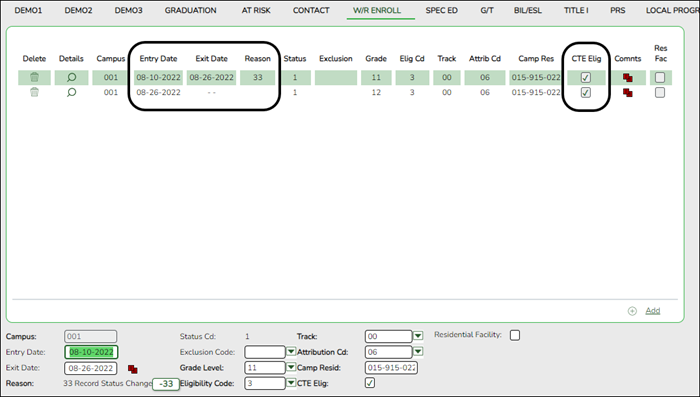
Task: Toggle CTE Elig checkbox in grade 11 row
Action: [x=586, y=78]
